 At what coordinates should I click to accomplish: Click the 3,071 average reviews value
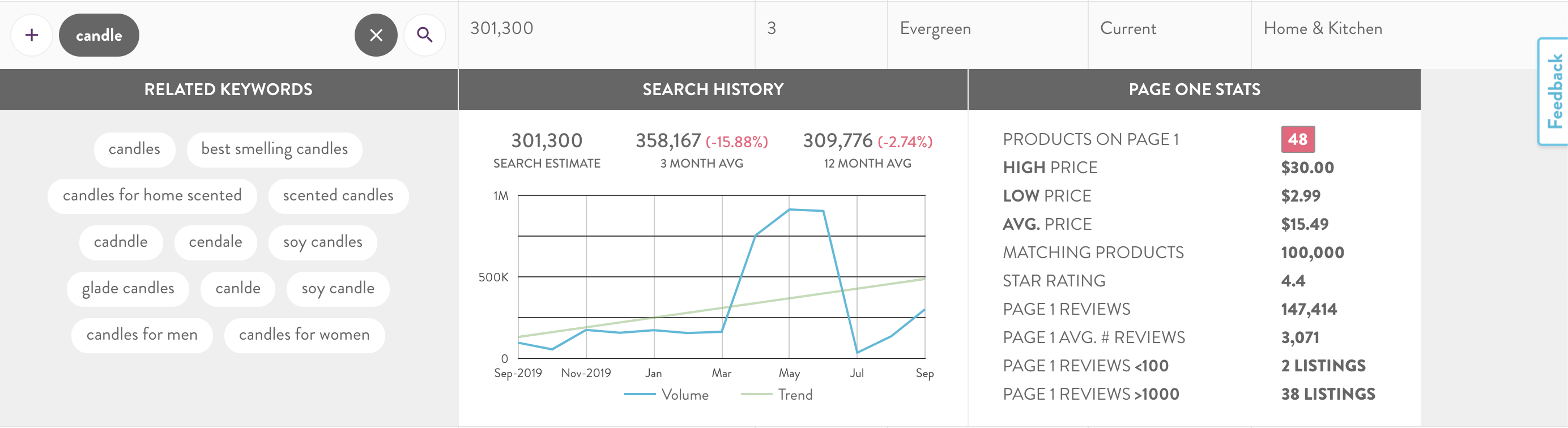[1299, 337]
